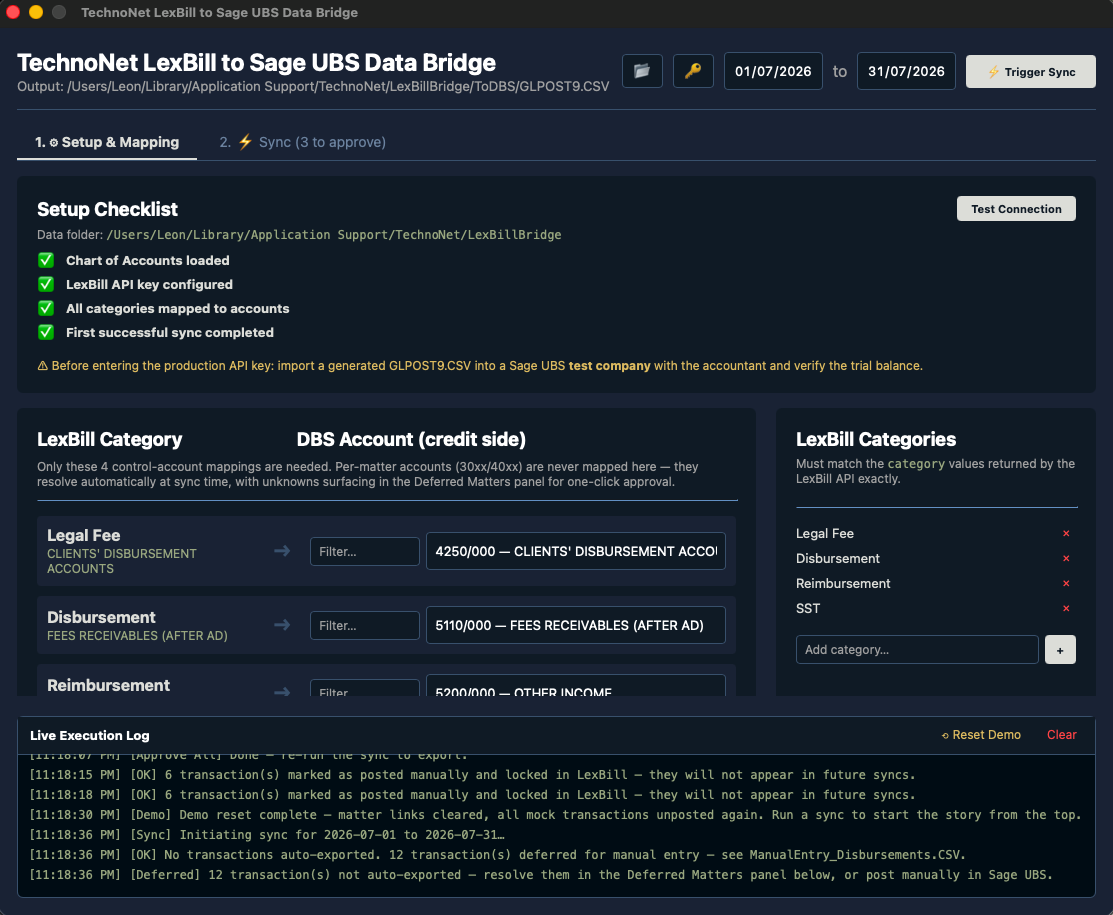This screenshot has height=915, width=1113.
Task: Click the red close window button
Action: [13, 12]
